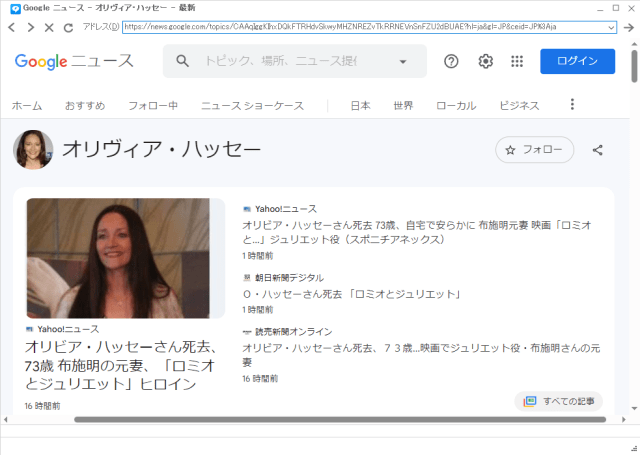
Task: Show more sections via three-dot menu
Action: pyautogui.click(x=572, y=104)
